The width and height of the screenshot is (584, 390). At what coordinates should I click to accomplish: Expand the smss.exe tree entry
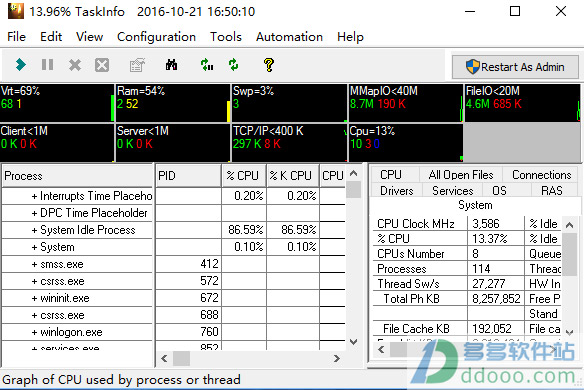tap(34, 265)
